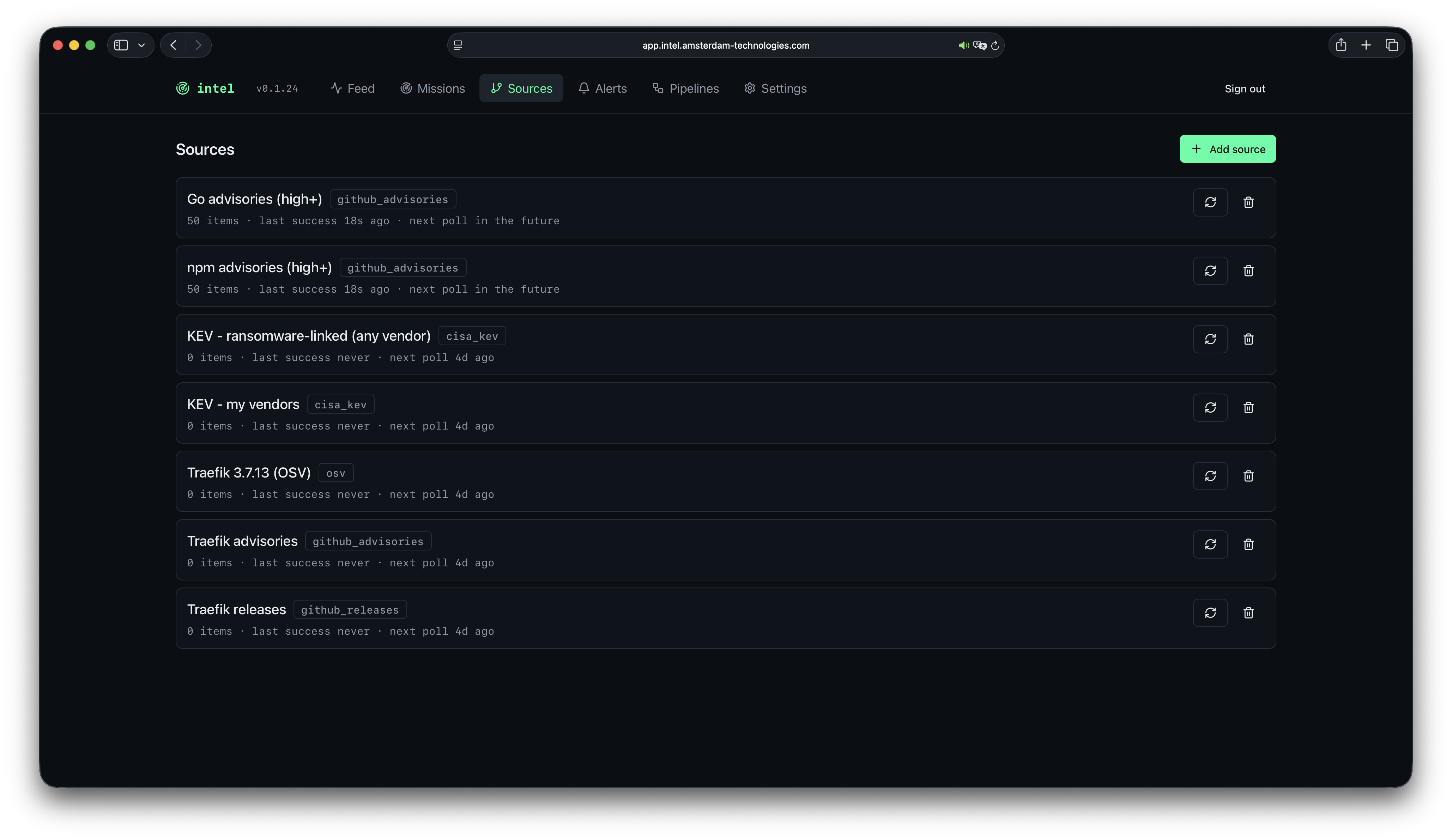Expand the sidebar tab group dropdown
This screenshot has width=1452, height=840.
[x=141, y=45]
